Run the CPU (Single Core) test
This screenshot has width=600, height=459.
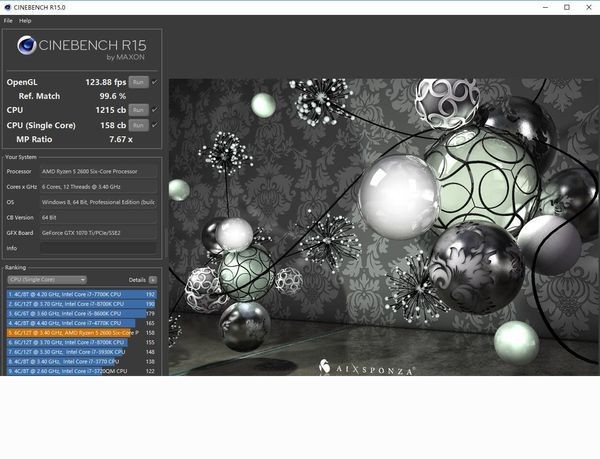139,125
